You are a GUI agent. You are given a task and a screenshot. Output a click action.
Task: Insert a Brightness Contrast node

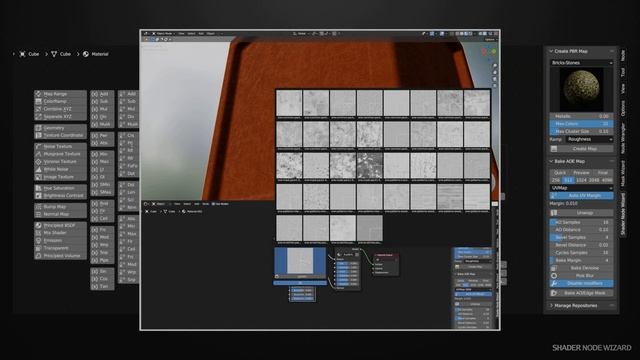[x=60, y=196]
